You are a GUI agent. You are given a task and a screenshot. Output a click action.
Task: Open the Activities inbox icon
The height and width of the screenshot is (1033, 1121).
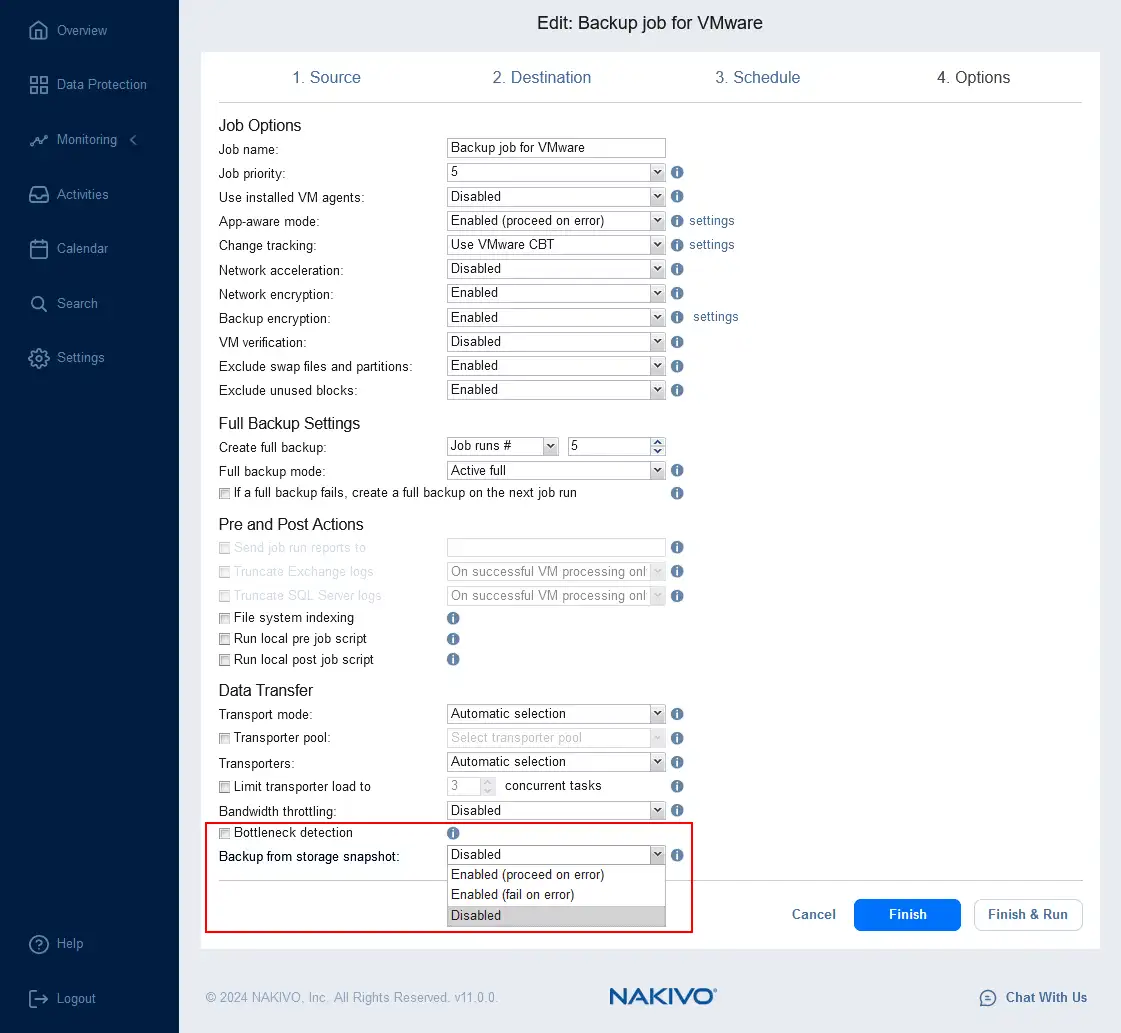click(39, 194)
